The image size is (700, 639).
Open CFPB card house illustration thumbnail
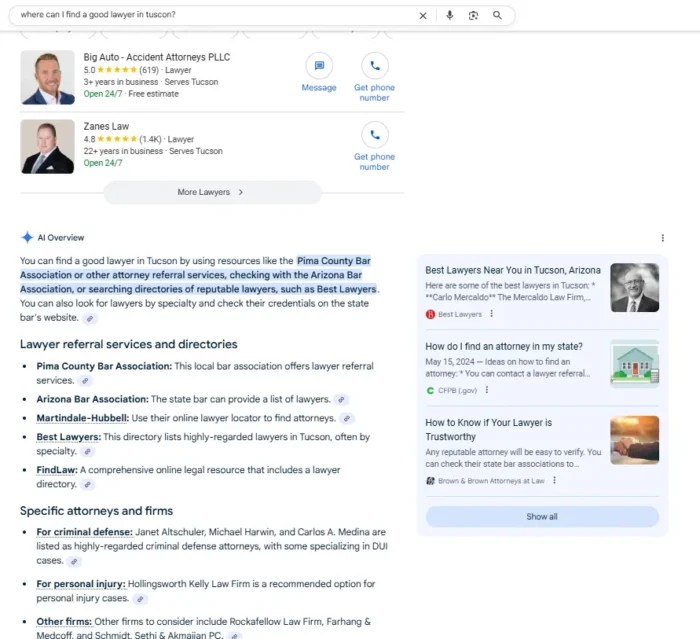[x=634, y=363]
